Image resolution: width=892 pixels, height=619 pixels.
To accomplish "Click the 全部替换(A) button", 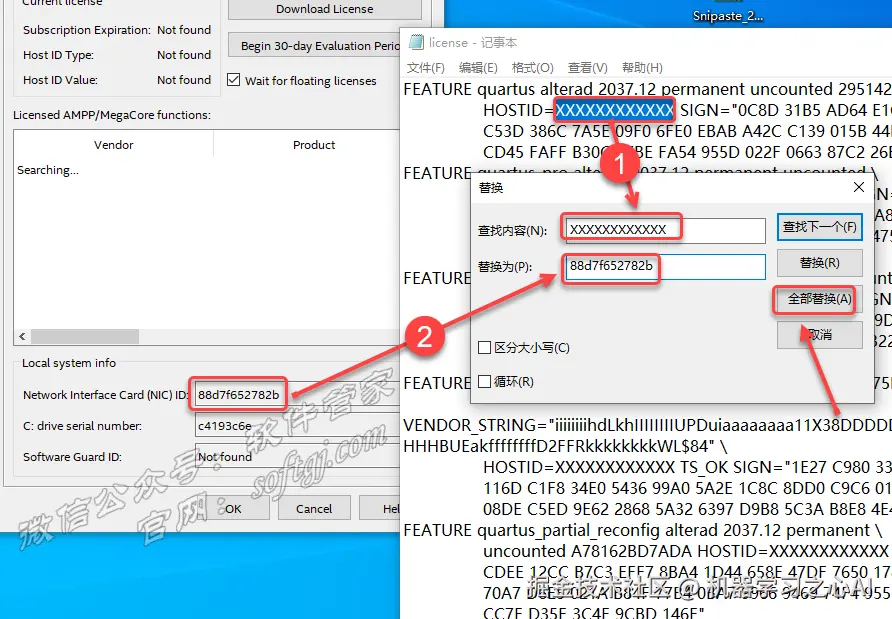I will click(820, 299).
